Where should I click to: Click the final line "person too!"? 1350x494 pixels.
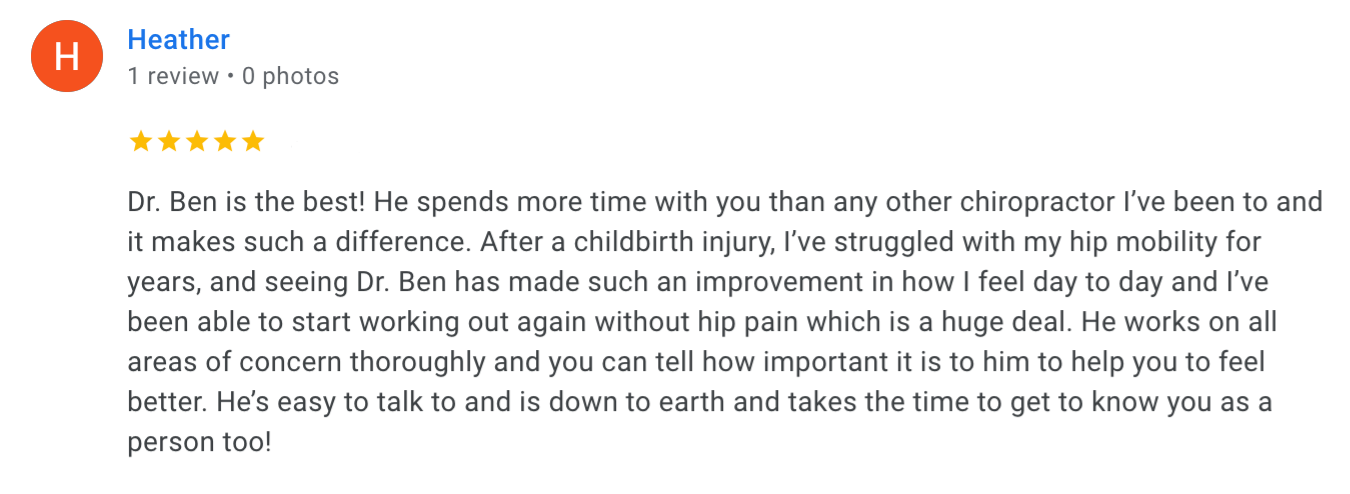pyautogui.click(x=200, y=443)
